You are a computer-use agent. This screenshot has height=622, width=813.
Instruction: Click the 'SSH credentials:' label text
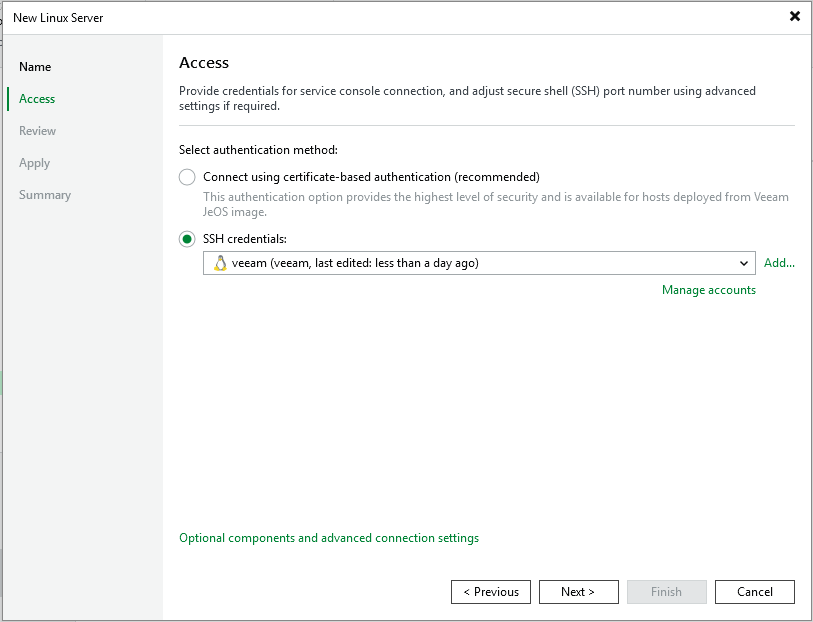point(244,239)
